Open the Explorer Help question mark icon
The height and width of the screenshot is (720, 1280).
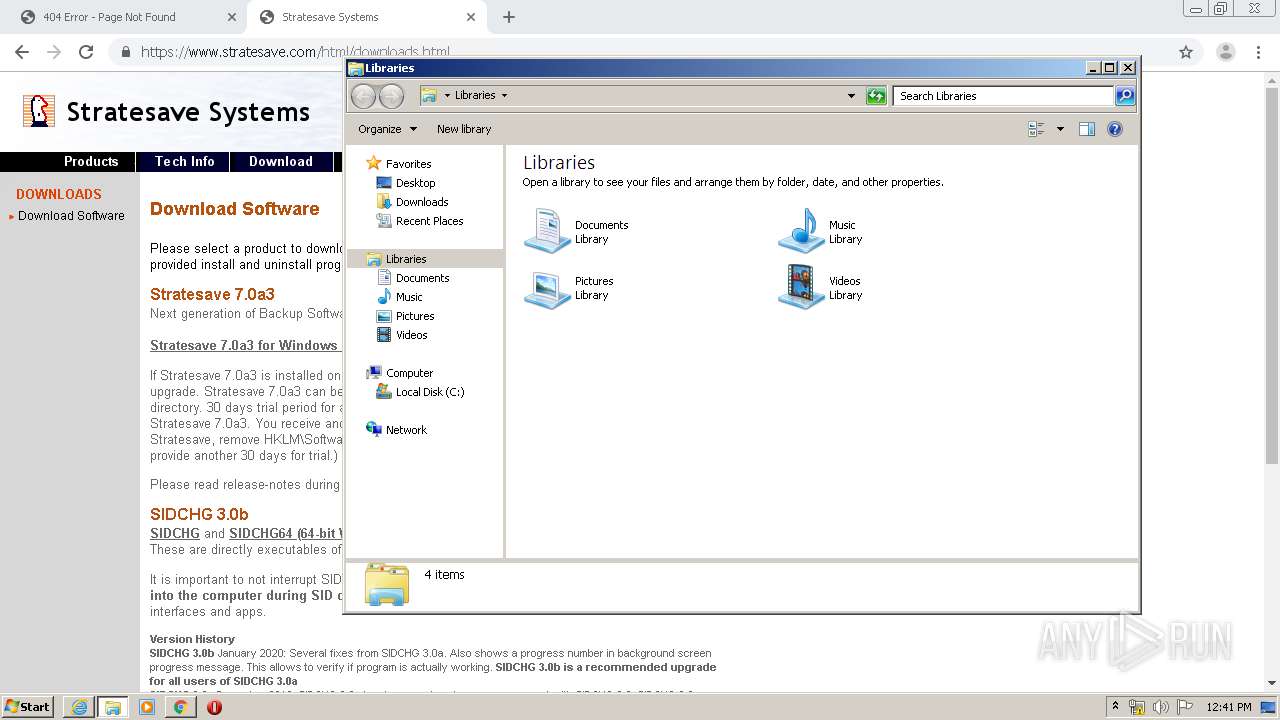pyautogui.click(x=1115, y=129)
